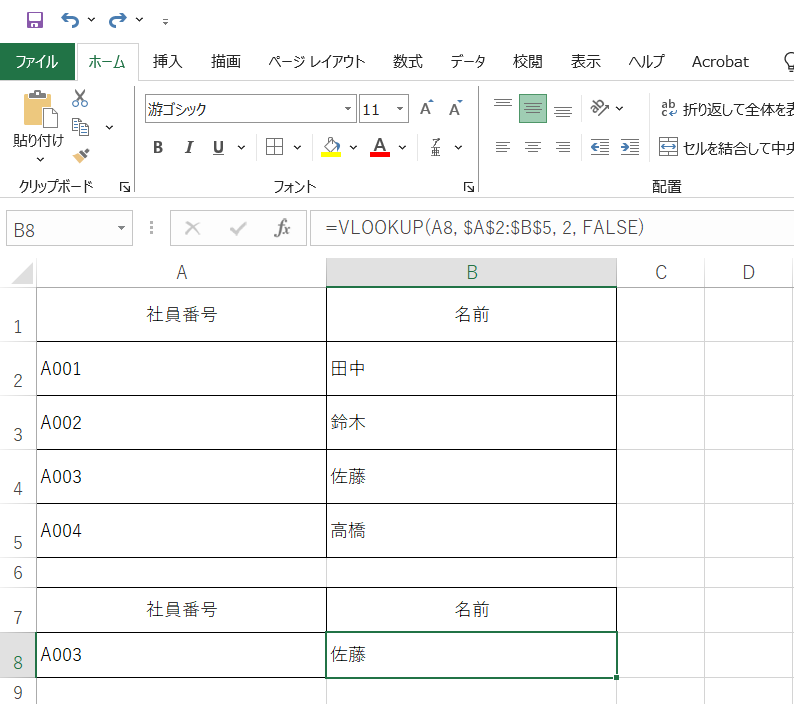
Task: Click the Cut scissors icon
Action: (80, 99)
